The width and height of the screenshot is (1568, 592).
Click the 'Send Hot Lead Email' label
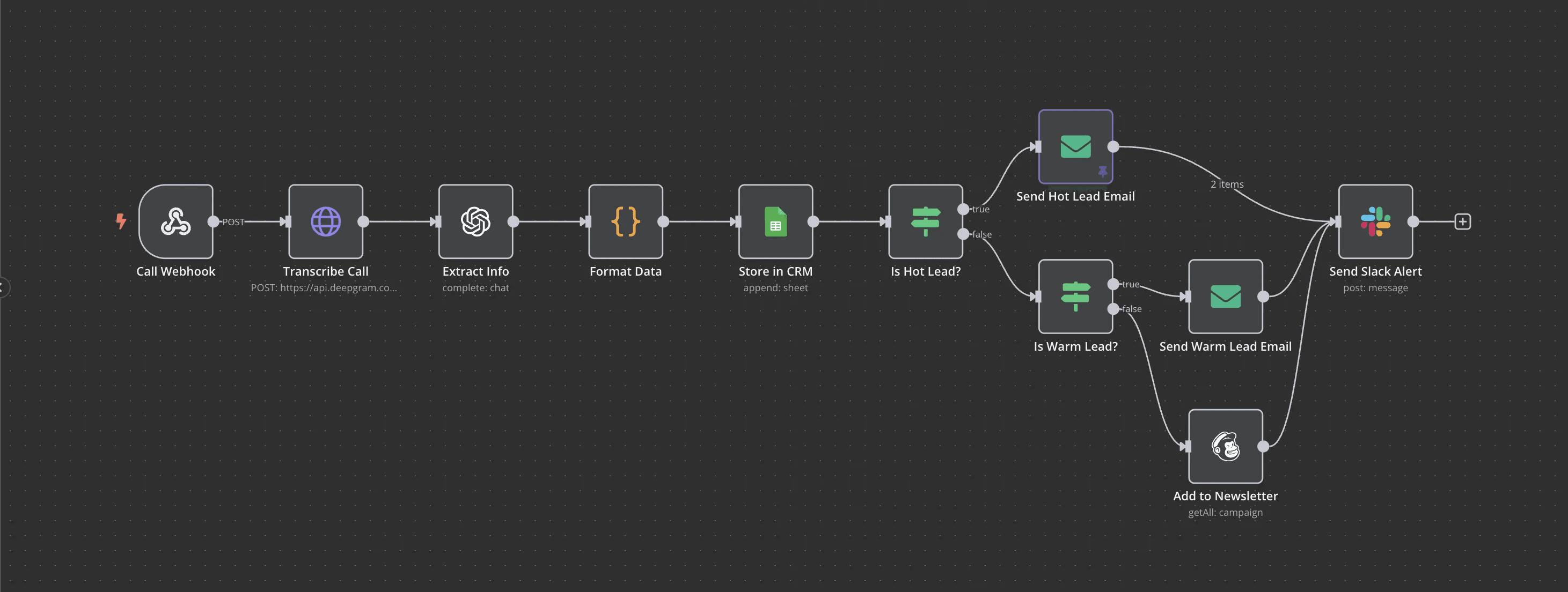[x=1075, y=196]
